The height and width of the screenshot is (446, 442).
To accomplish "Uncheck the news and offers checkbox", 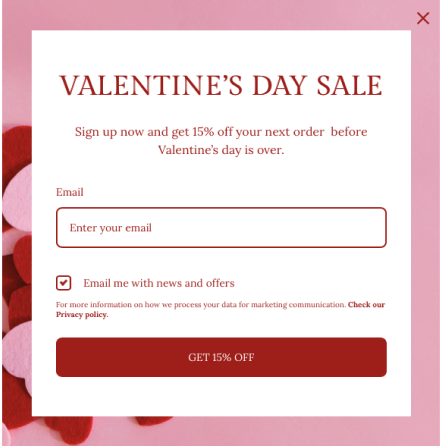I will (x=63, y=283).
